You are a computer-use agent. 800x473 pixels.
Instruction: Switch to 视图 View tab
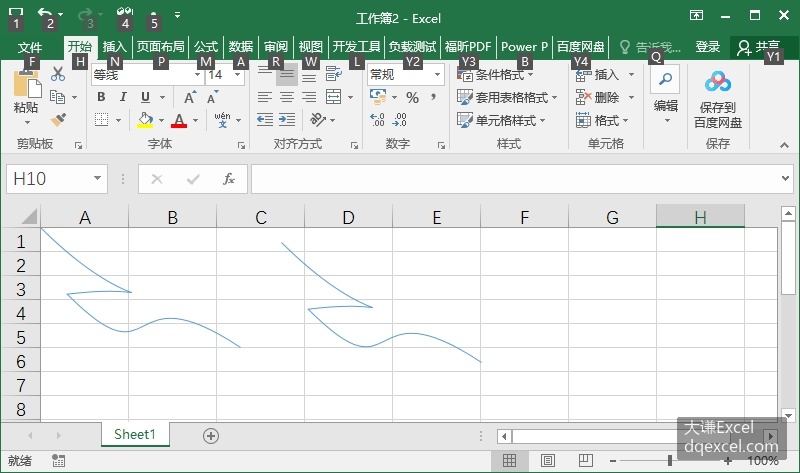coord(311,47)
